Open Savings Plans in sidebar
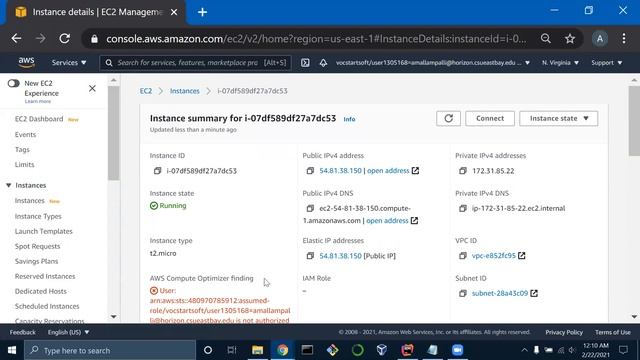Viewport: 640px width, 360px height. (x=36, y=262)
